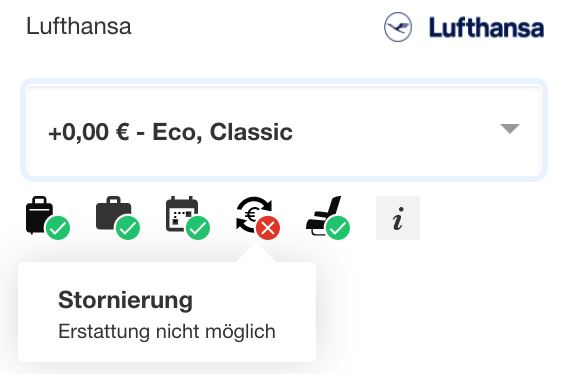Click the bold Lufthansa wordmark logo
The image size is (568, 374).
pyautogui.click(x=486, y=28)
